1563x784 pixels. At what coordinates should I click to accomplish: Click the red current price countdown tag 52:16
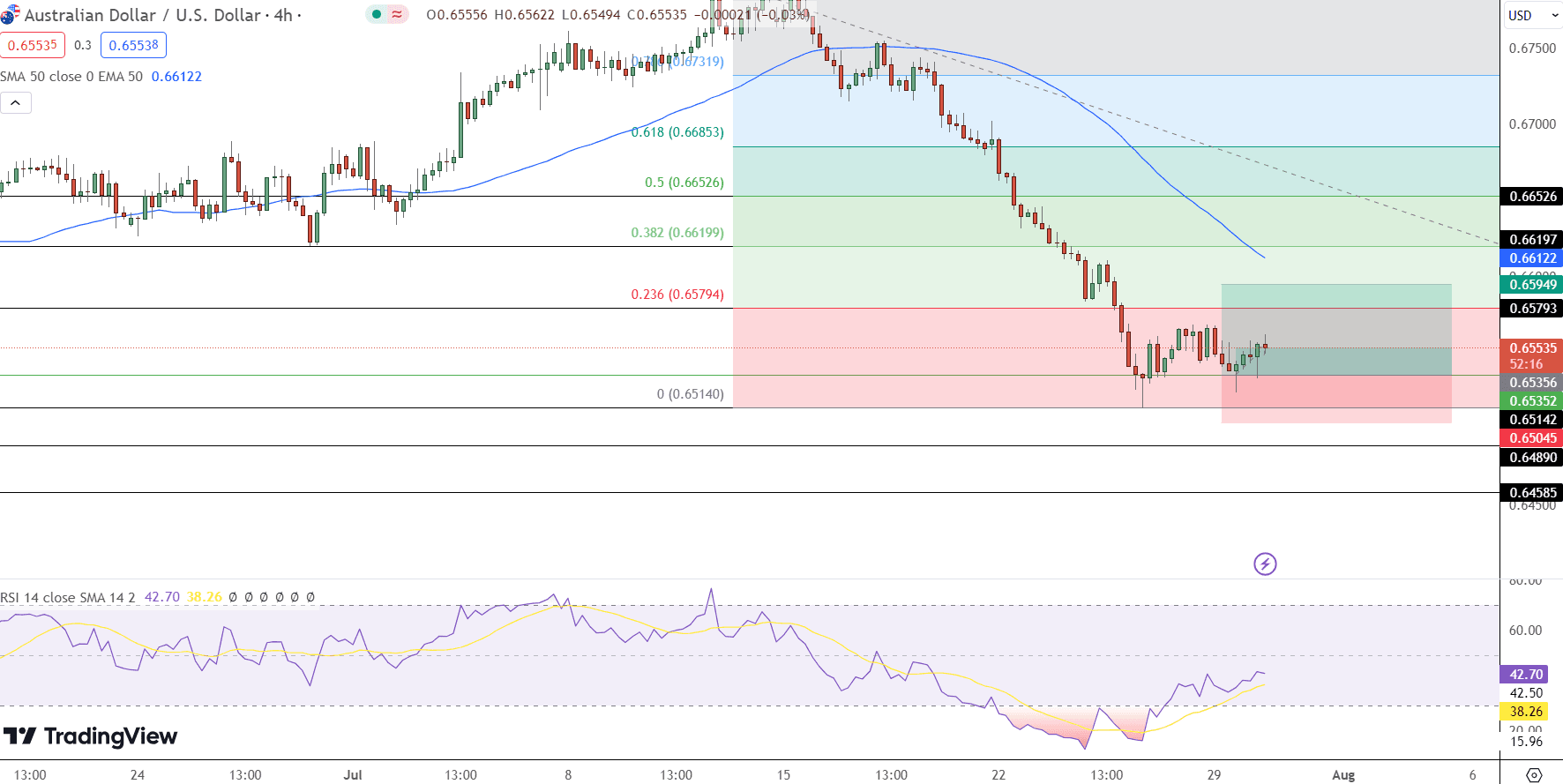[x=1532, y=356]
